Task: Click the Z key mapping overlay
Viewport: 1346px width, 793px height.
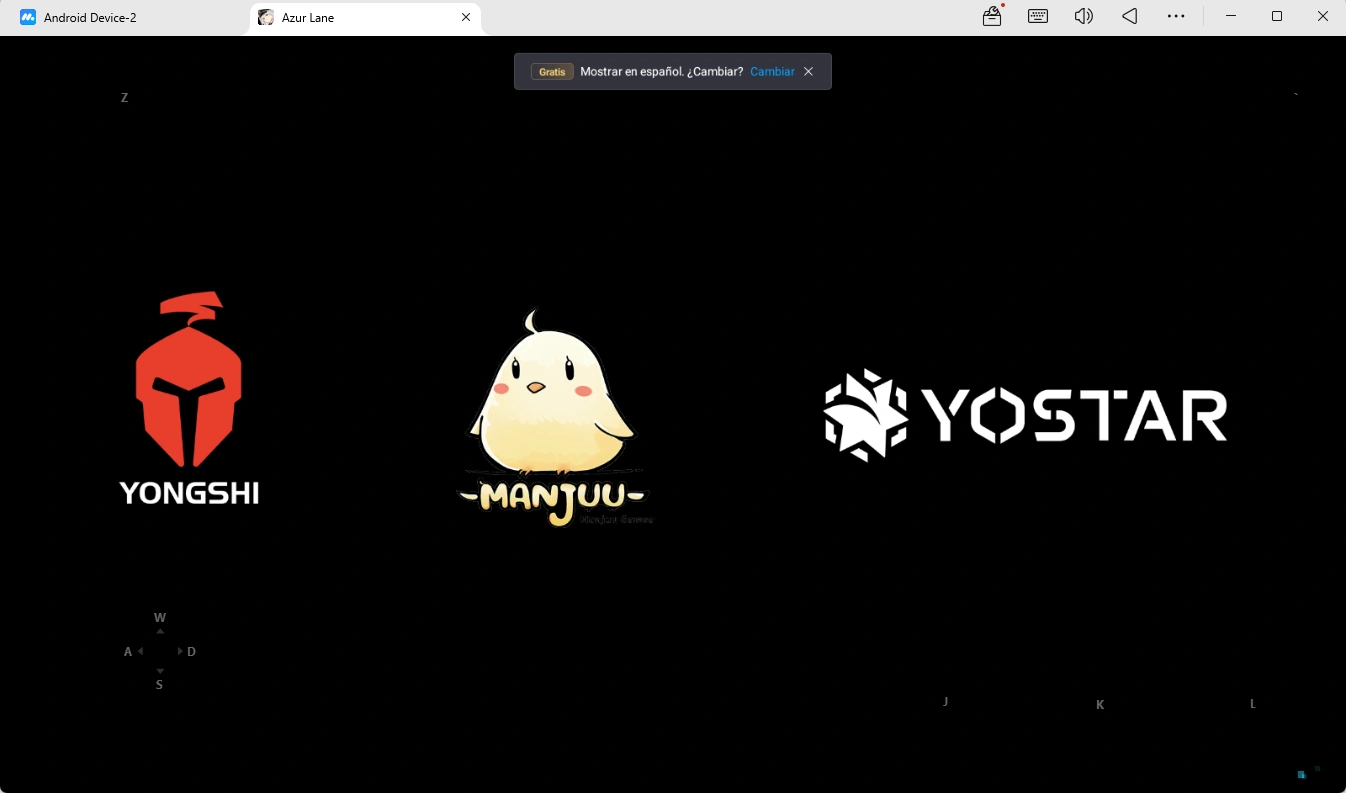Action: pos(124,98)
